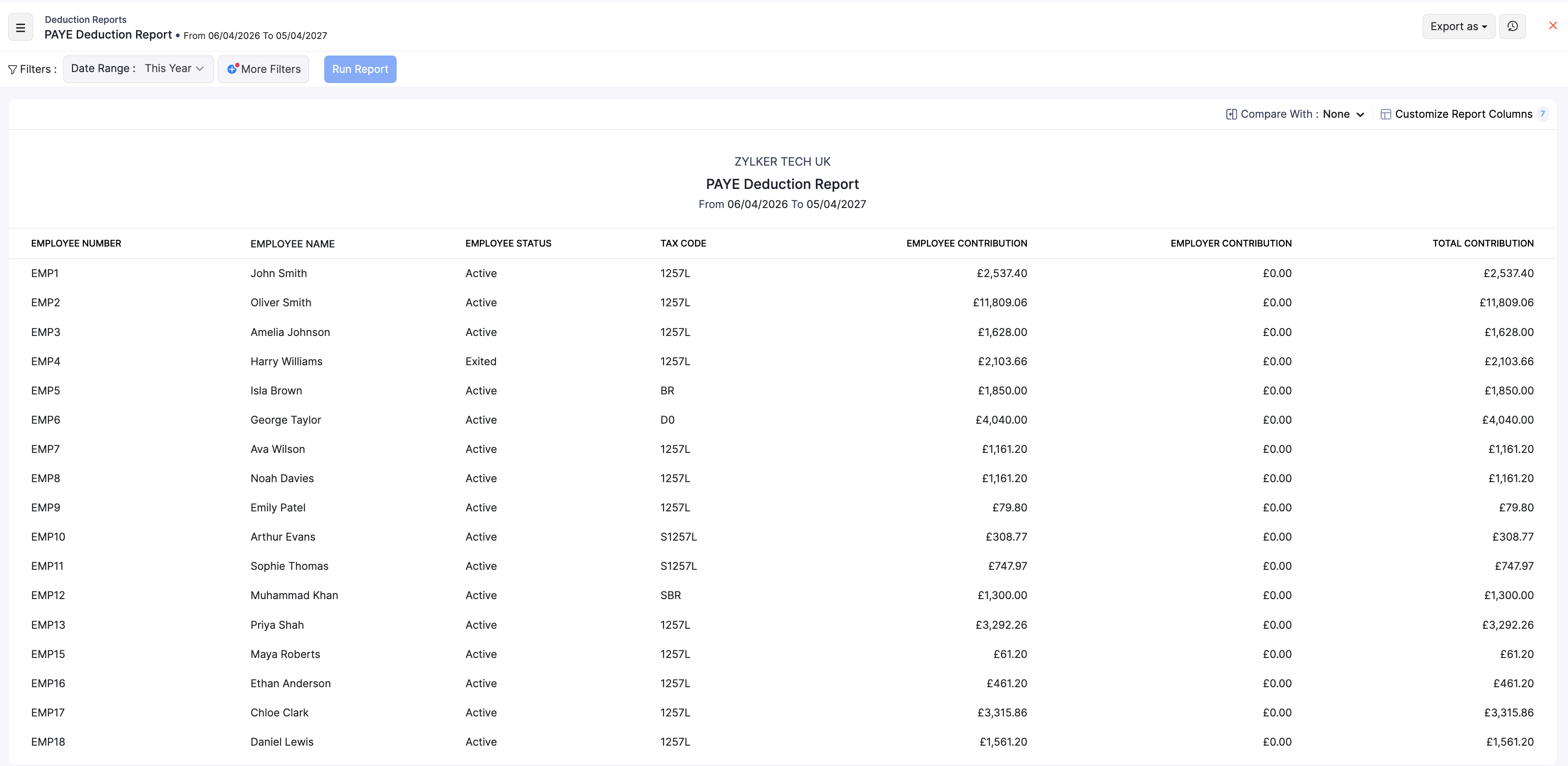Screen dimensions: 1568x766
Task: Sort by Employee Name column header
Action: [x=292, y=244]
